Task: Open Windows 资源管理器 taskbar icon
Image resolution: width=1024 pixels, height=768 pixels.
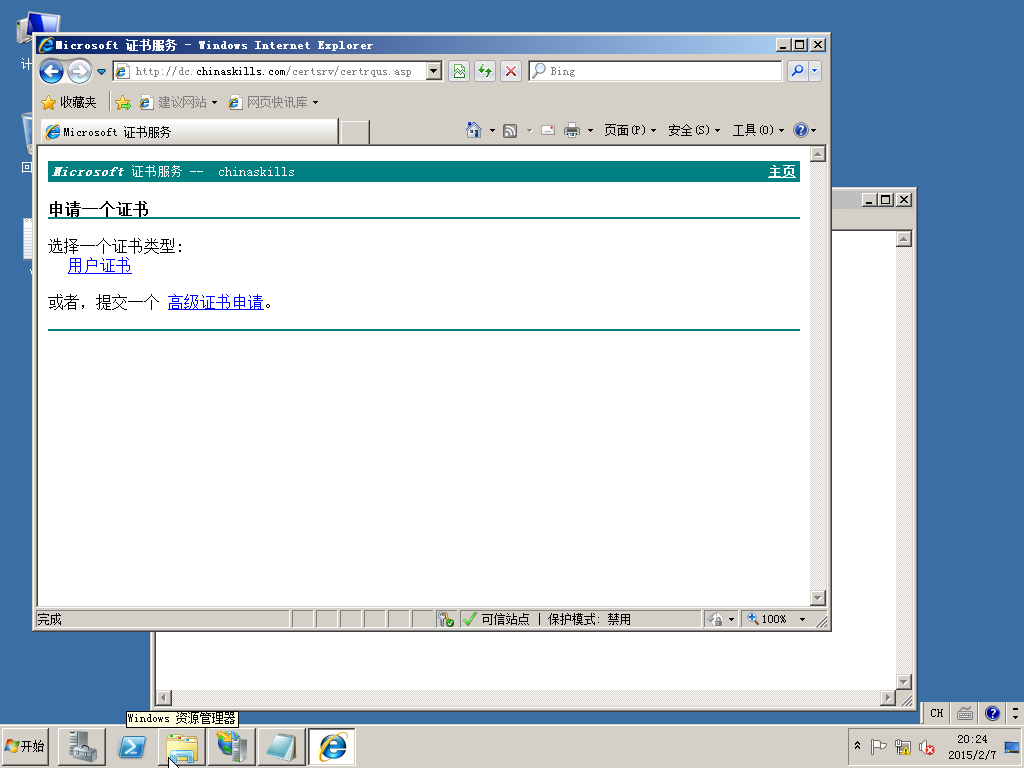Action: coord(182,746)
